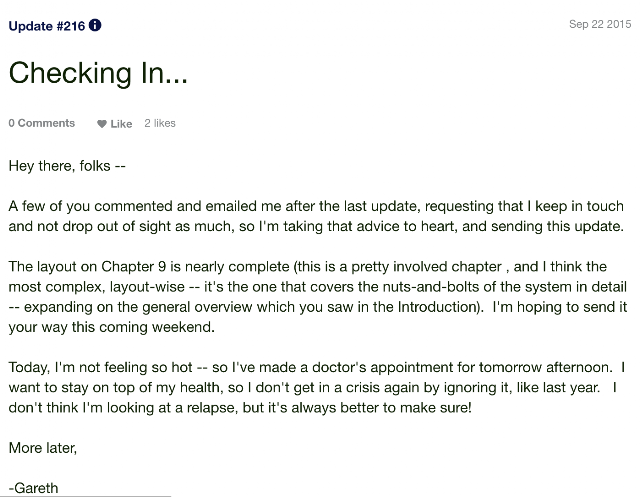
Task: Open the Update #216 link
Action: (47, 26)
